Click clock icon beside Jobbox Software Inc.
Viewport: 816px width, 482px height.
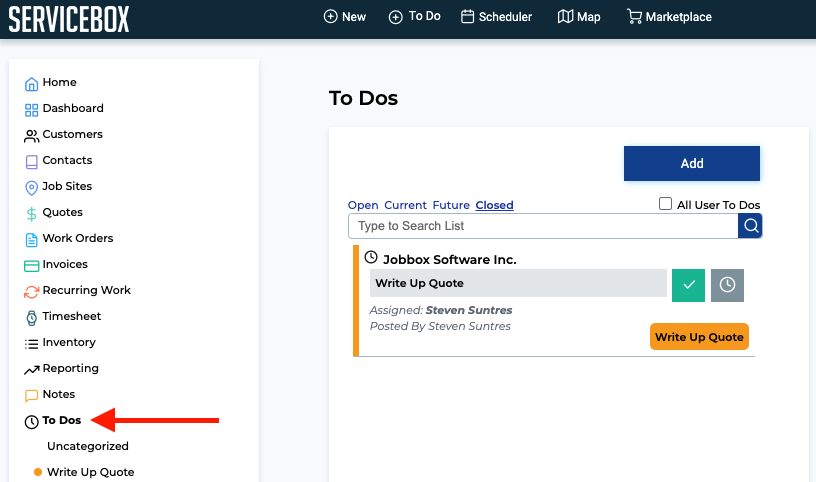click(x=371, y=257)
